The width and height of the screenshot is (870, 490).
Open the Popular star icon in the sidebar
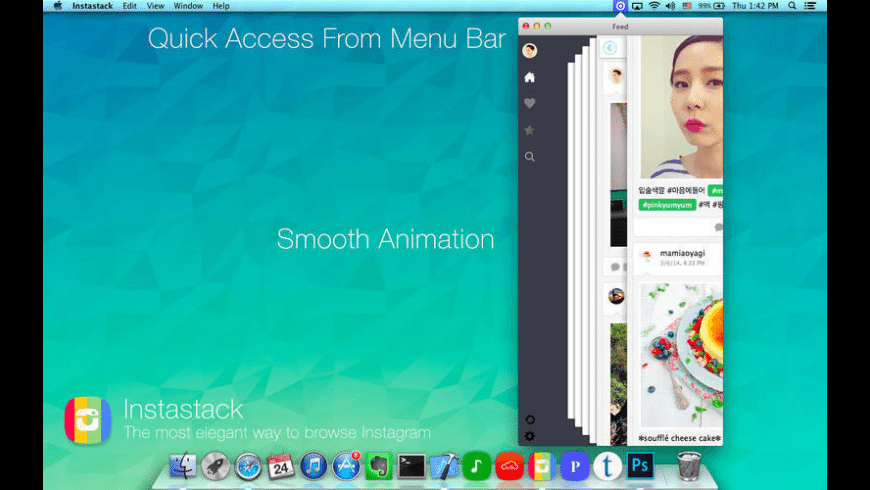(x=529, y=130)
